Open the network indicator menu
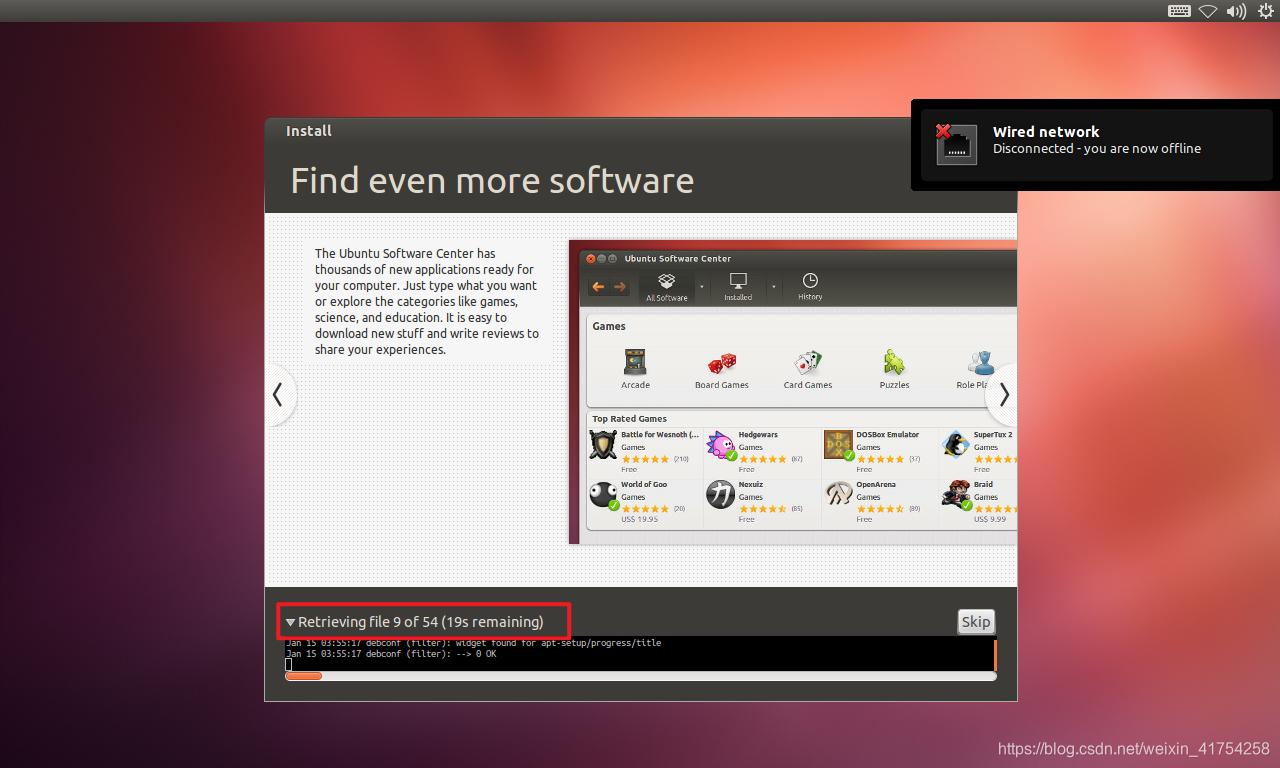 (x=1208, y=11)
